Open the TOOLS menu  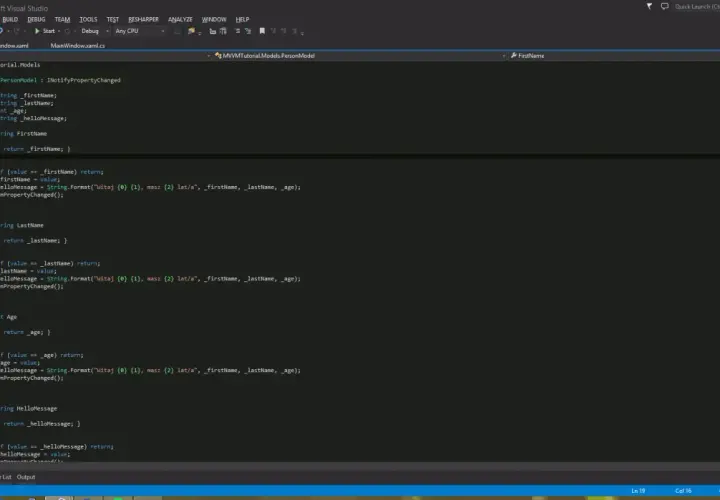click(88, 19)
